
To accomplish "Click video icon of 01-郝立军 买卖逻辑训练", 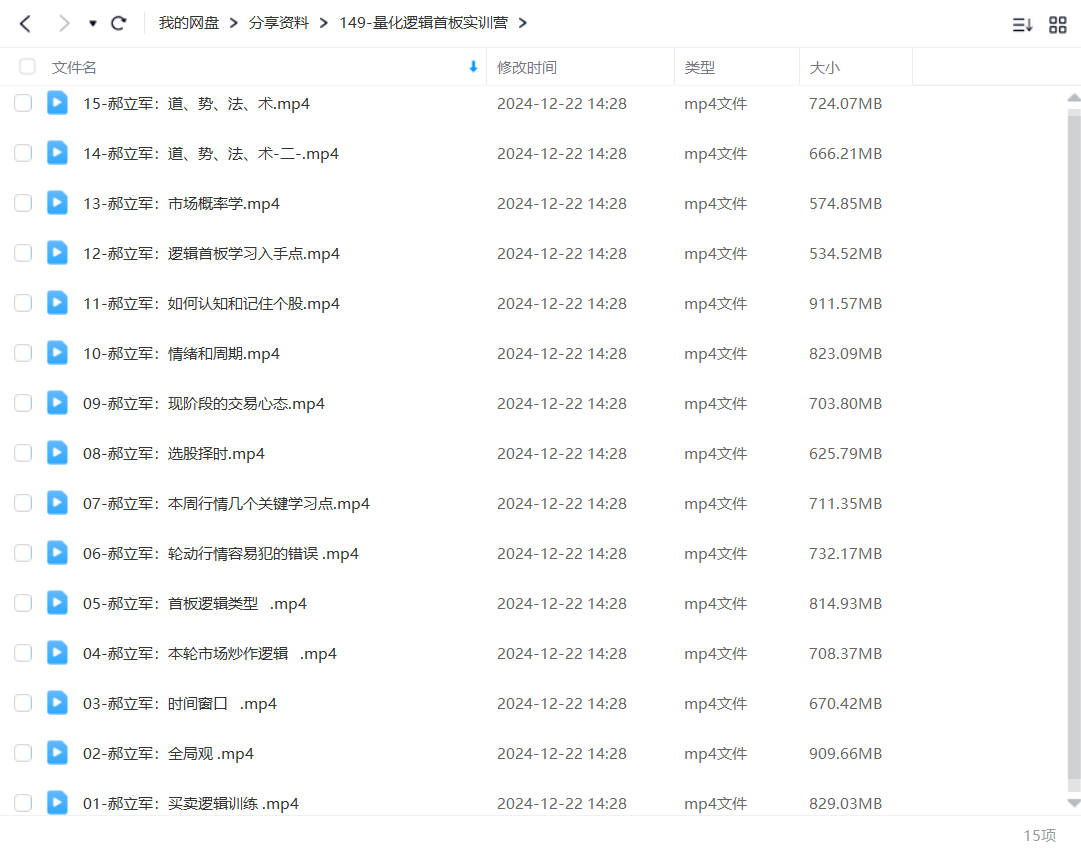I will (x=57, y=802).
